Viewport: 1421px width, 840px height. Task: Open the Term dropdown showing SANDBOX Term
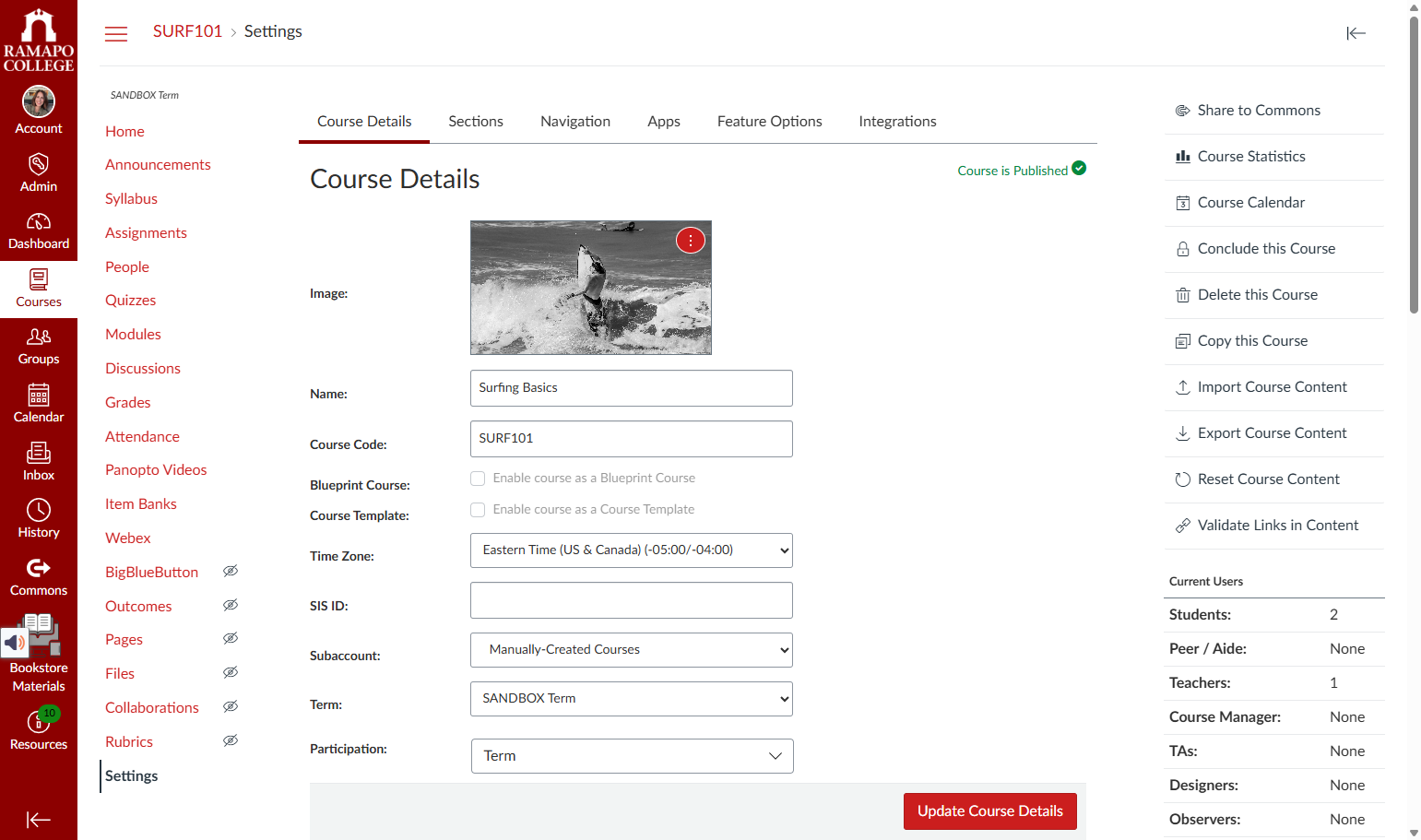point(632,699)
